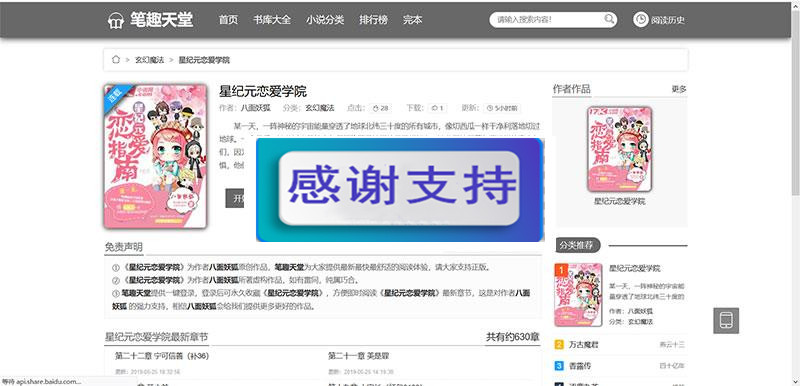Click the 星纪元恋爱学院最新章节 heading
800x386 pixels.
point(156,337)
